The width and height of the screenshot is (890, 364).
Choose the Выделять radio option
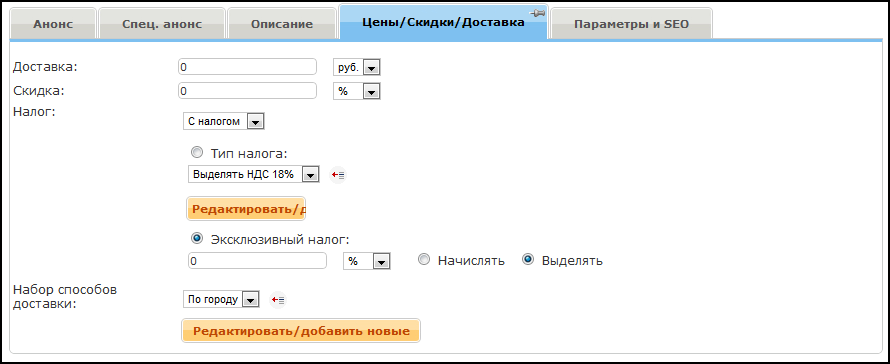click(528, 260)
